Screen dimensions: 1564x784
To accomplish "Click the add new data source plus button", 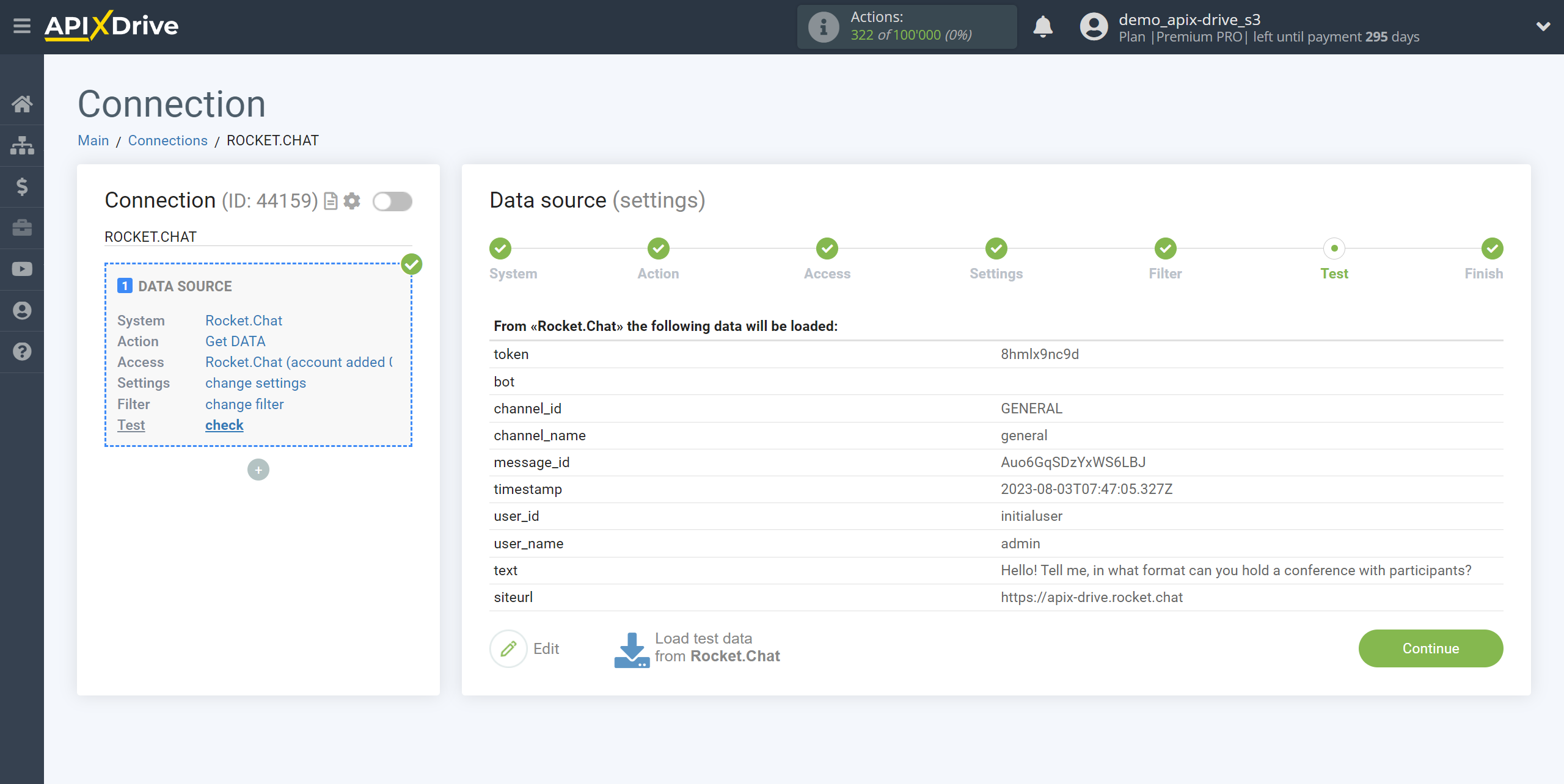I will 258,470.
